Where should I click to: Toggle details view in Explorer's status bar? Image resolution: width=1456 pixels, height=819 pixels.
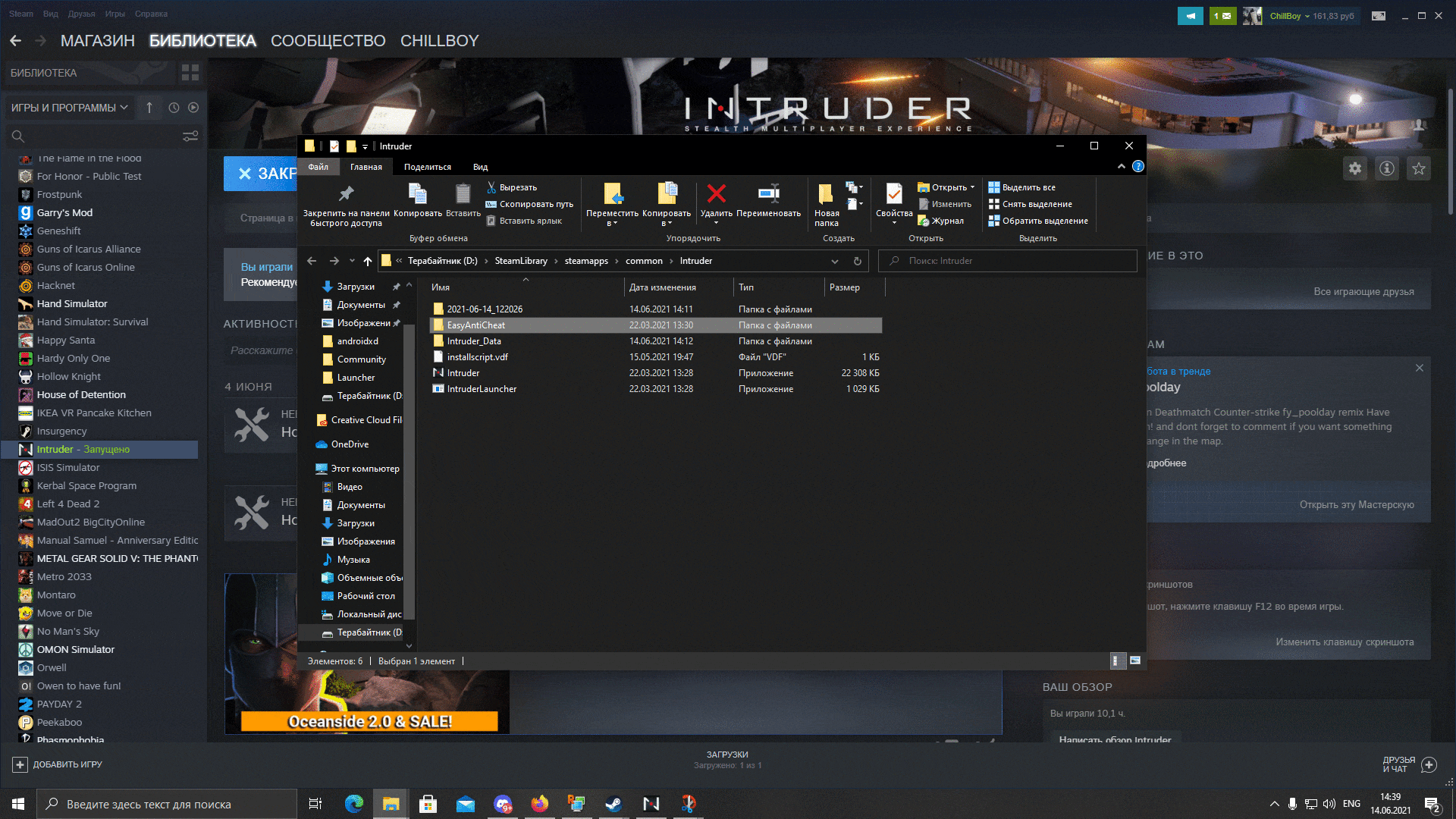pos(1117,661)
